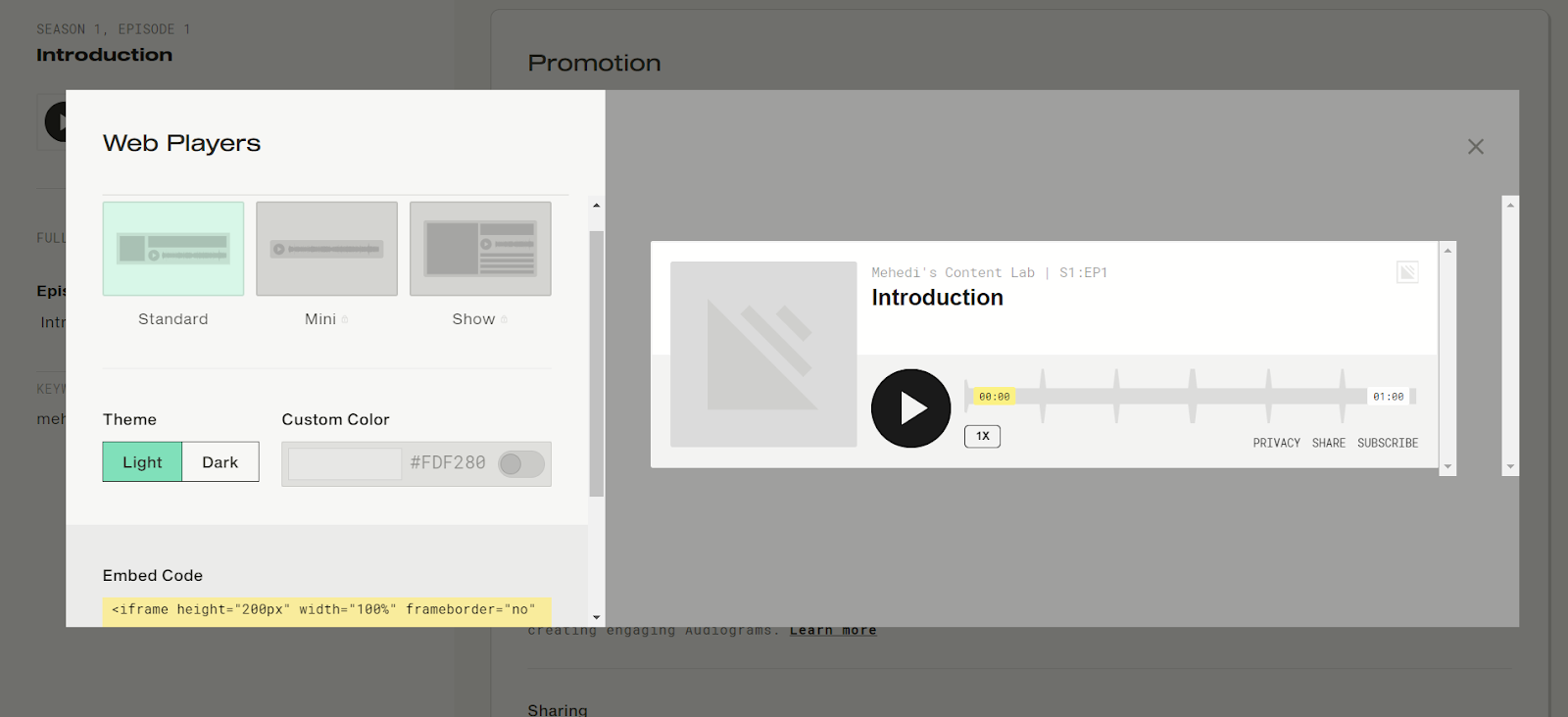Click the podcast logo icon in player corner
The image size is (1568, 717).
click(x=1407, y=272)
